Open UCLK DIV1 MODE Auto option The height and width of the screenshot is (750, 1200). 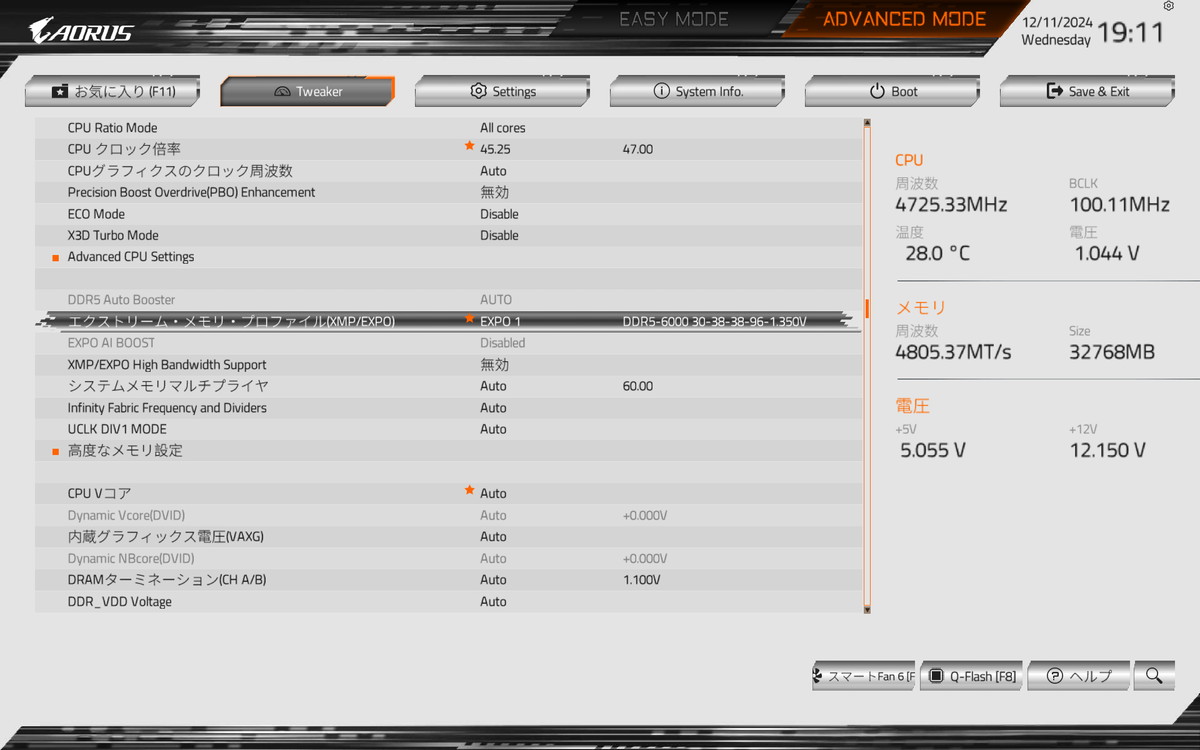[493, 429]
